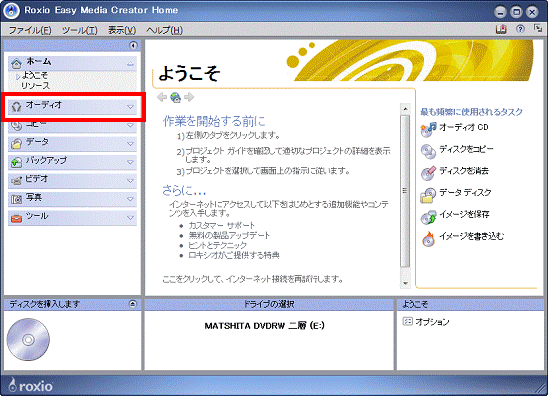Expand the バックアップ section chevron

[x=130, y=162]
